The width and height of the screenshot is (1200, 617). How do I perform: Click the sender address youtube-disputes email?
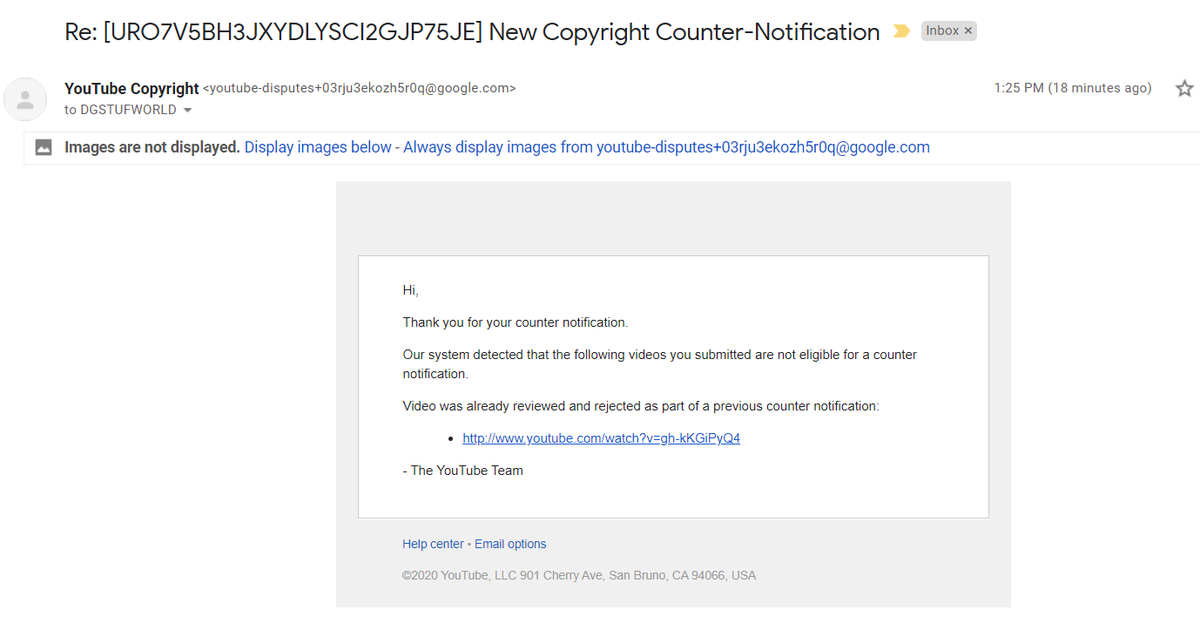click(360, 88)
